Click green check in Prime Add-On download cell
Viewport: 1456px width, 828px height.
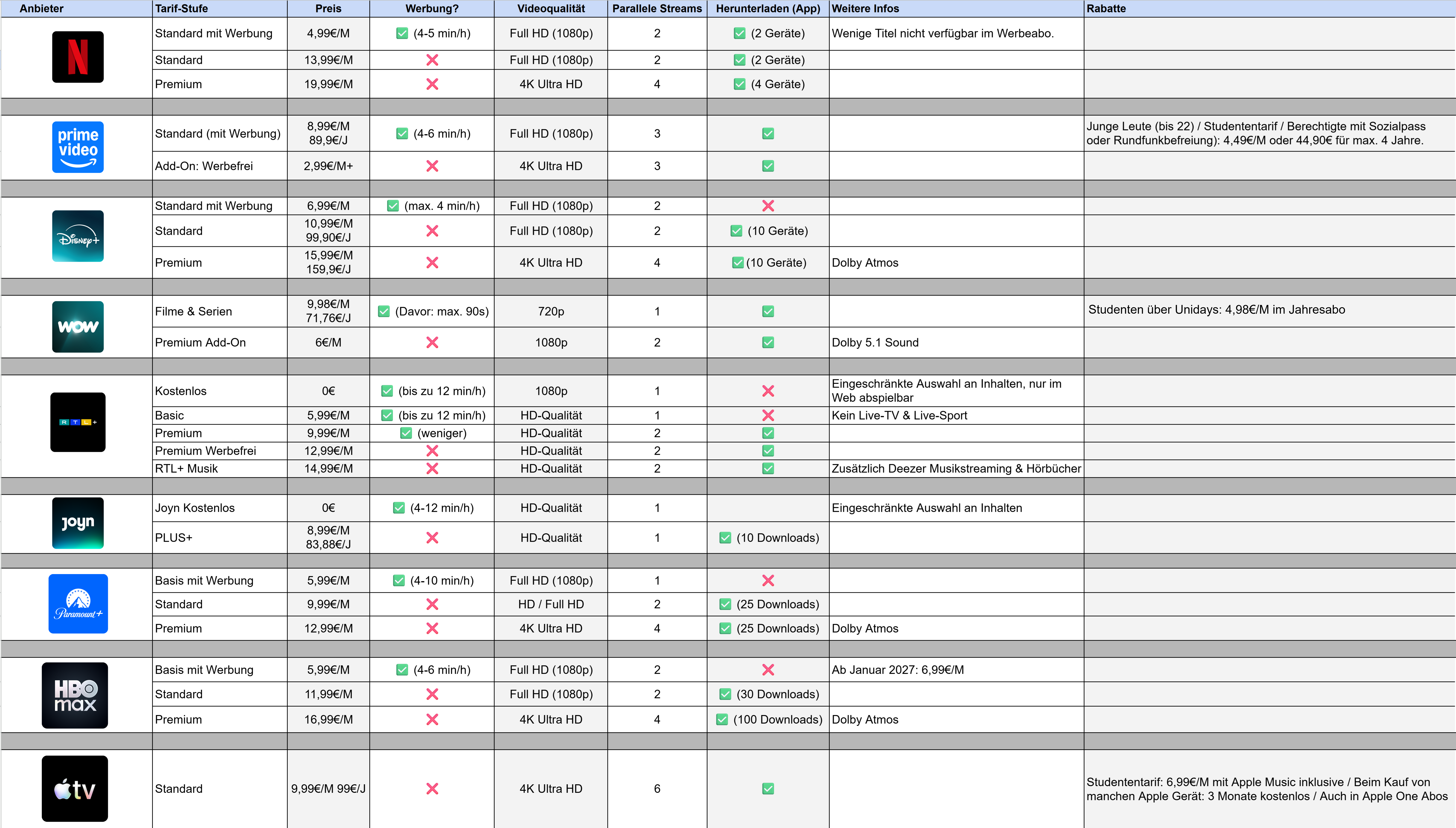point(768,166)
